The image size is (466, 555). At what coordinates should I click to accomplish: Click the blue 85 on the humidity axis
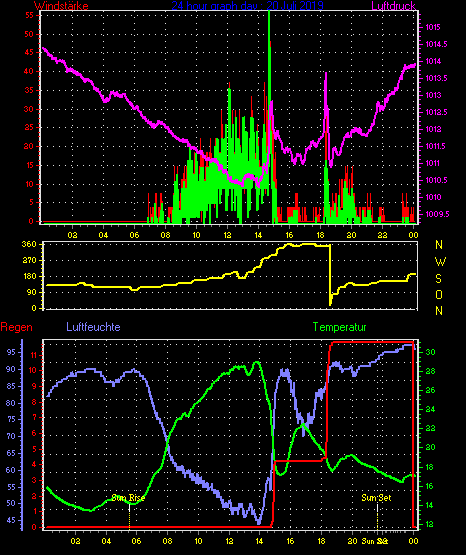(x=11, y=386)
